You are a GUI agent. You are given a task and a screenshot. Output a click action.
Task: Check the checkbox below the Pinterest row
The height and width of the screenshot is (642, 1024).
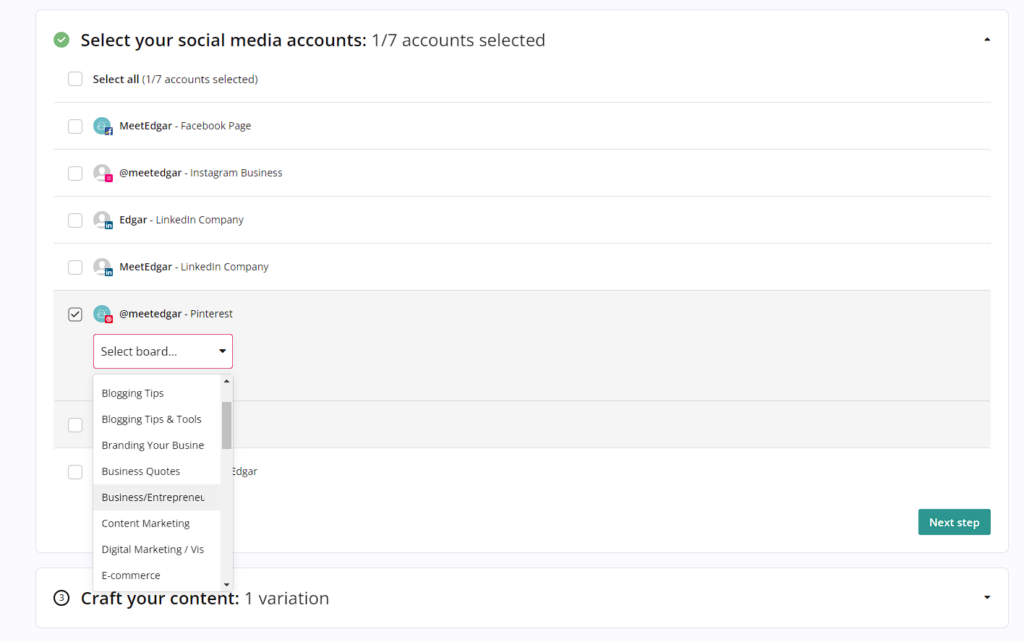click(x=75, y=425)
